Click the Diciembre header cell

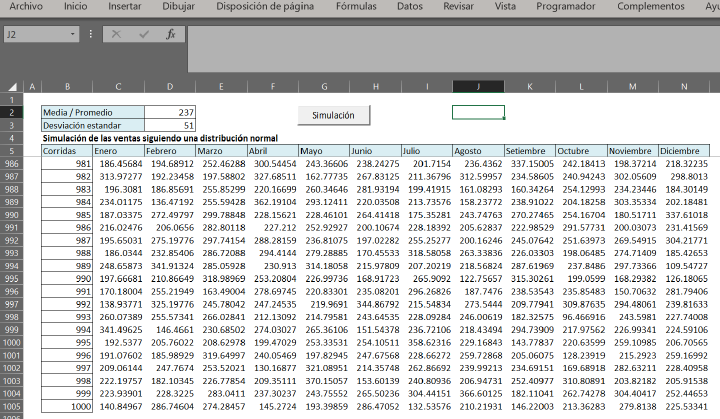click(x=684, y=150)
